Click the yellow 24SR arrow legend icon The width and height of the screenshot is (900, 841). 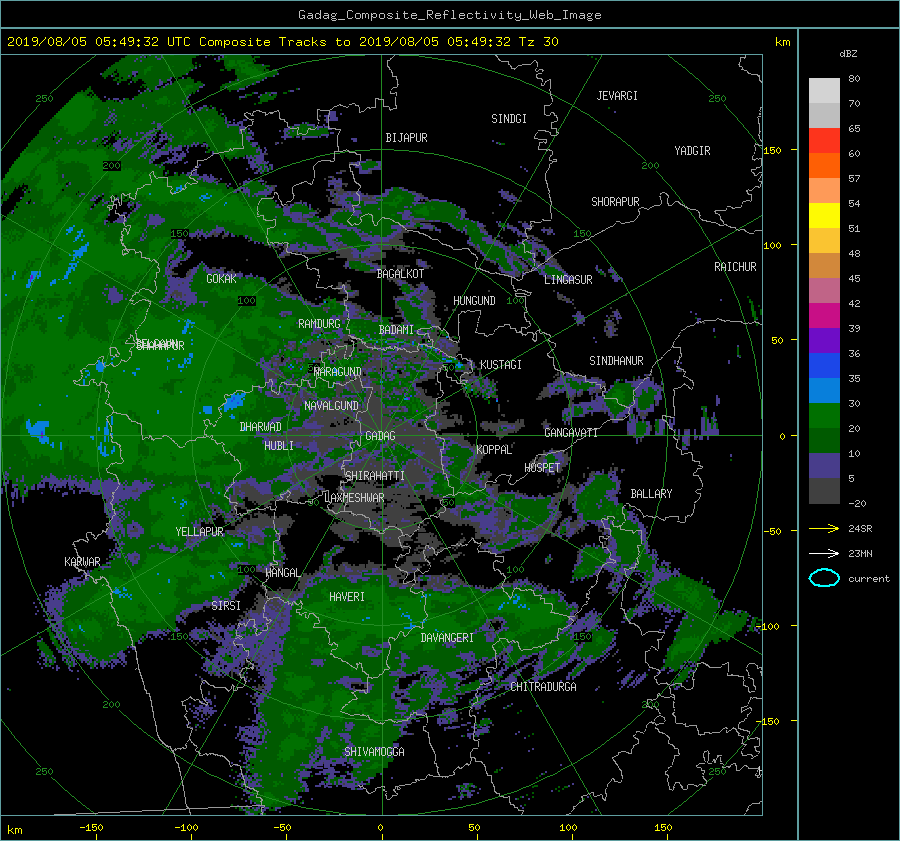pyautogui.click(x=824, y=528)
